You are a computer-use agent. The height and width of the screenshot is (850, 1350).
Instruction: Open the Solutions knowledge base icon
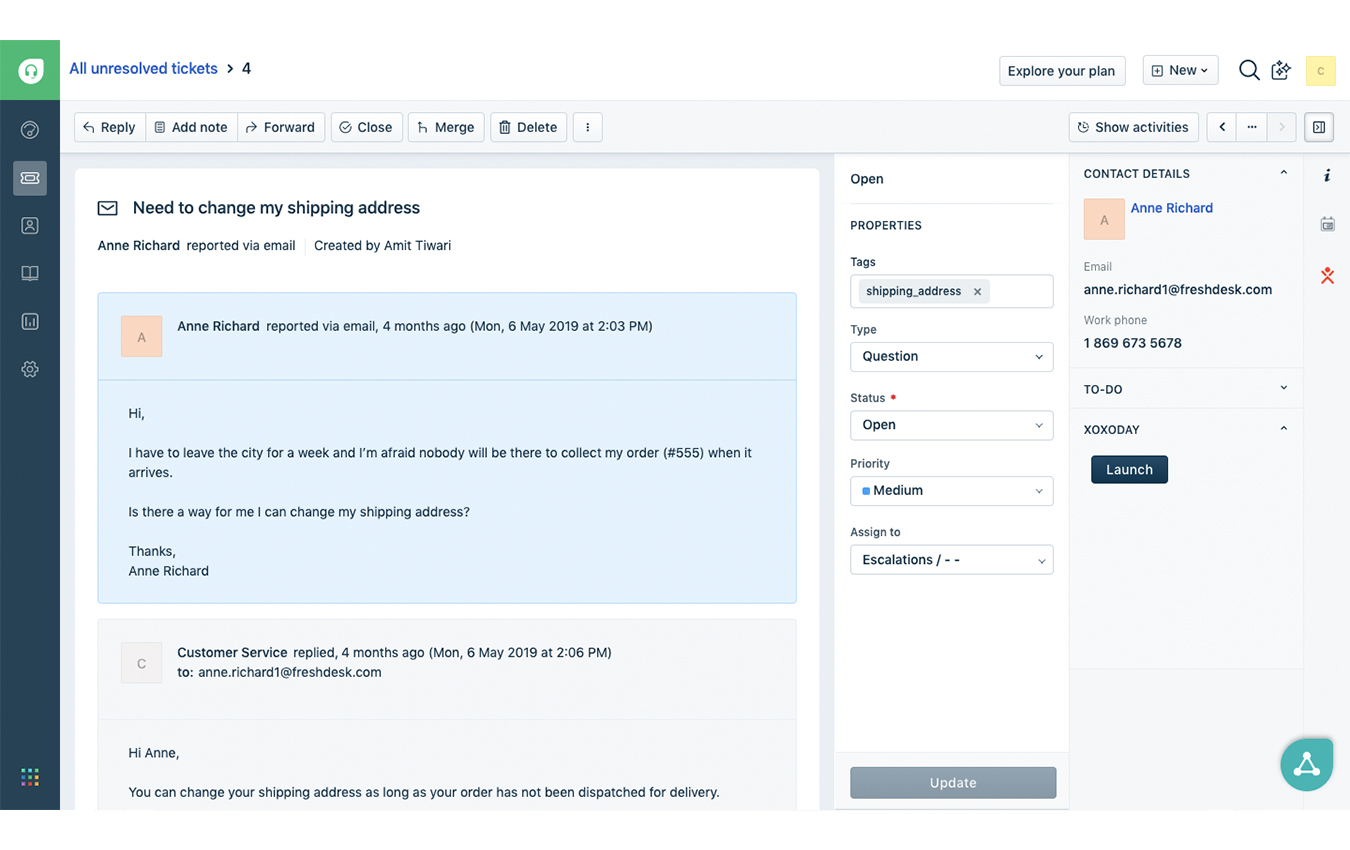pyautogui.click(x=30, y=273)
